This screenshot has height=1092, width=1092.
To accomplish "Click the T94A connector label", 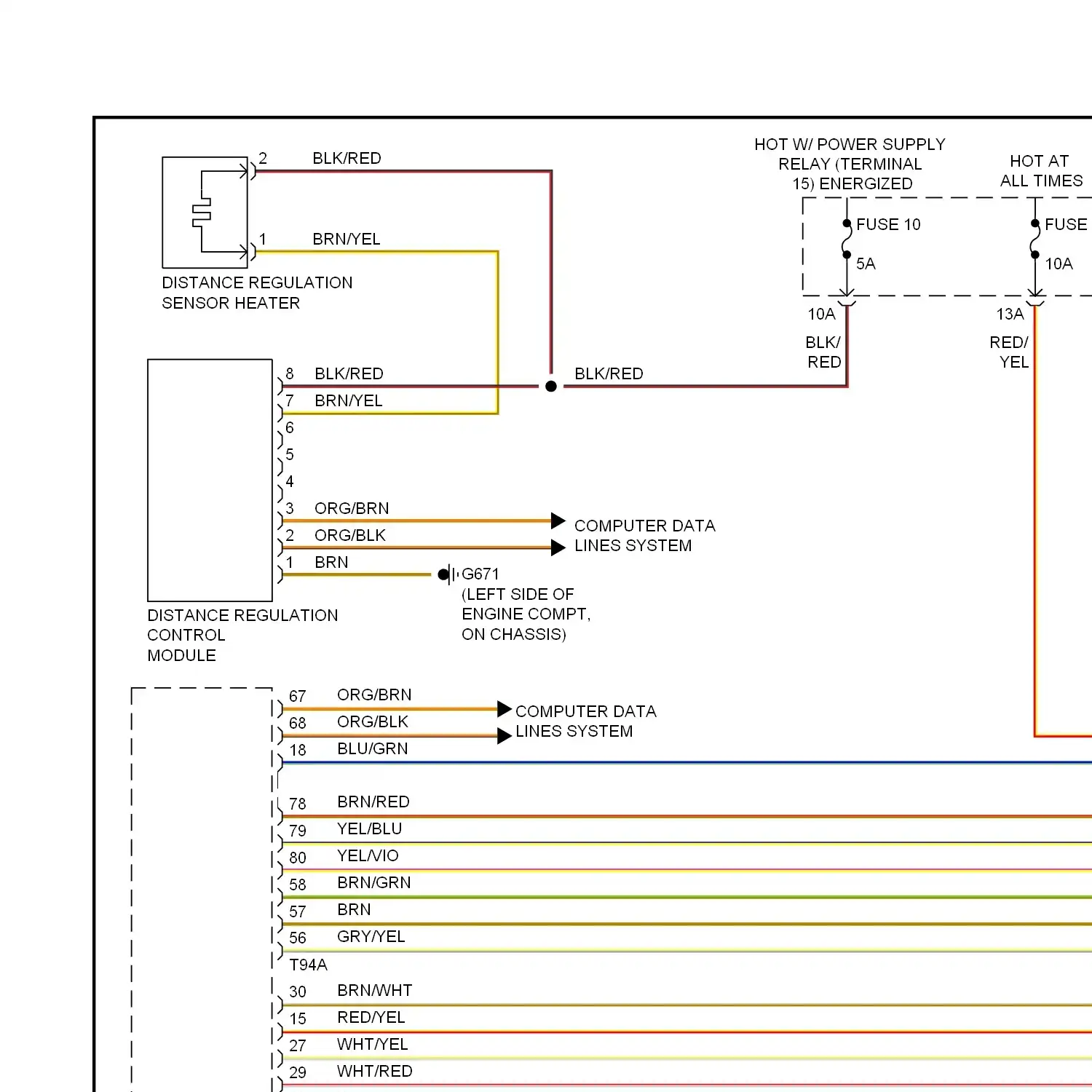I will [x=308, y=965].
